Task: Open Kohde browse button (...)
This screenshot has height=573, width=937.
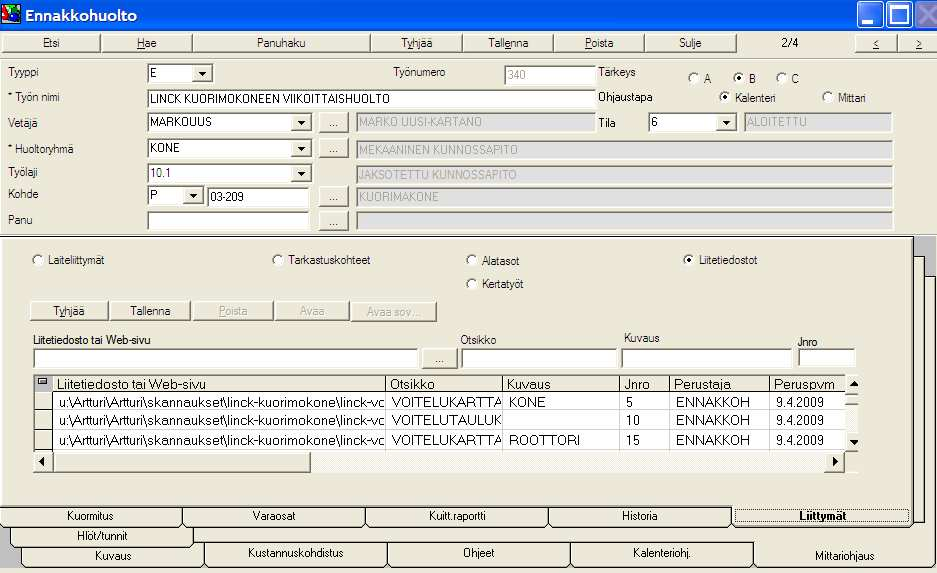Action: 333,197
